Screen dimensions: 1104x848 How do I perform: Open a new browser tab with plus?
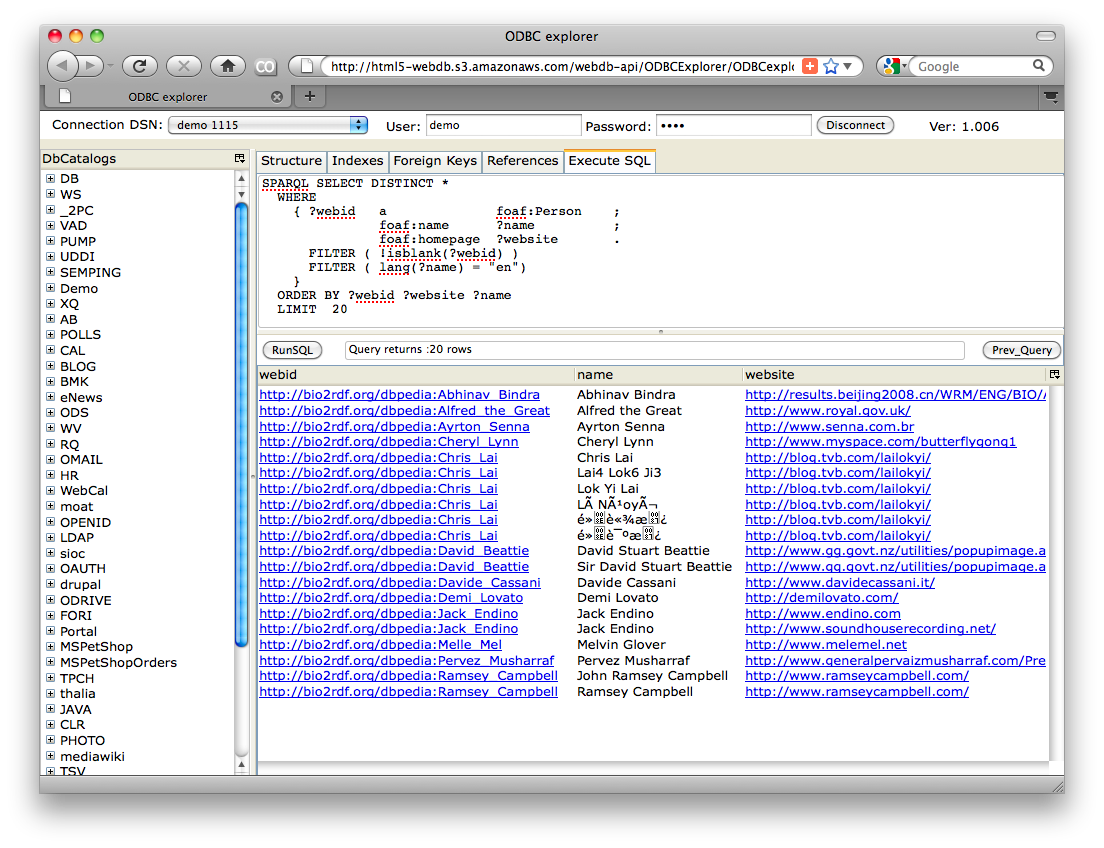[310, 96]
